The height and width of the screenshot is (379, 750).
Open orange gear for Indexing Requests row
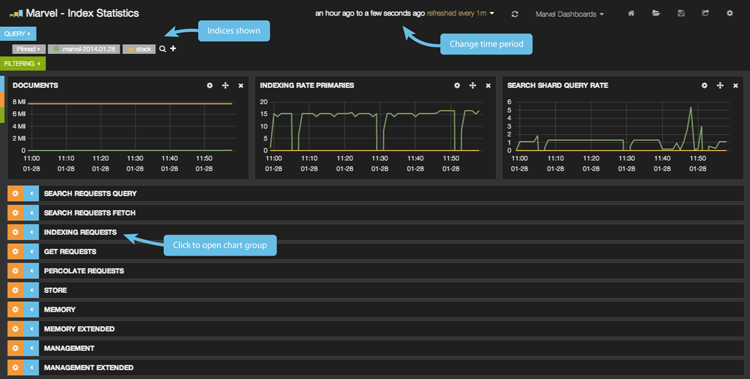point(15,232)
